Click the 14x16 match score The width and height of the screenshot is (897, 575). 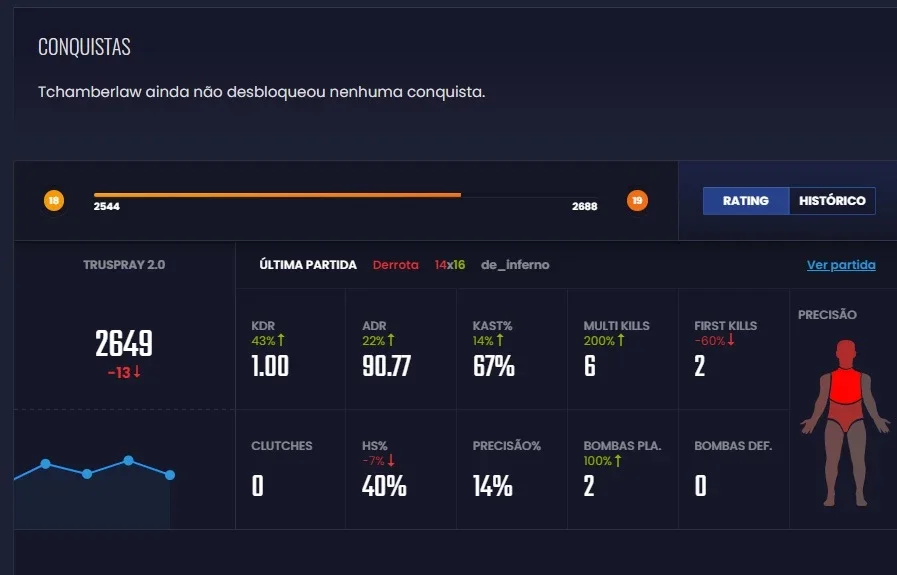tap(450, 265)
